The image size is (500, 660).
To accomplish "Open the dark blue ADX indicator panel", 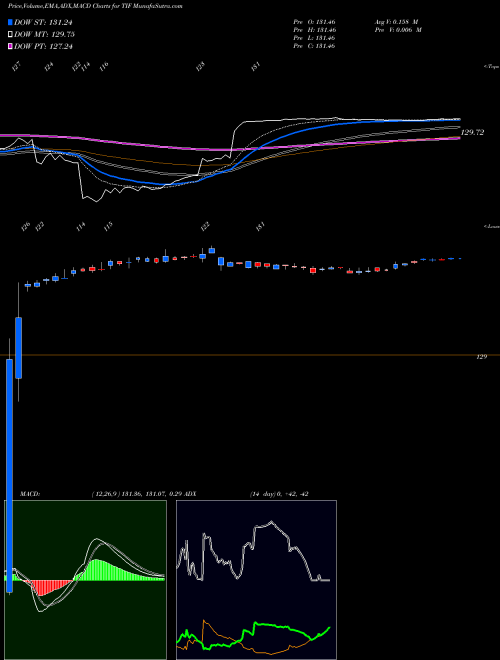I will (x=256, y=580).
